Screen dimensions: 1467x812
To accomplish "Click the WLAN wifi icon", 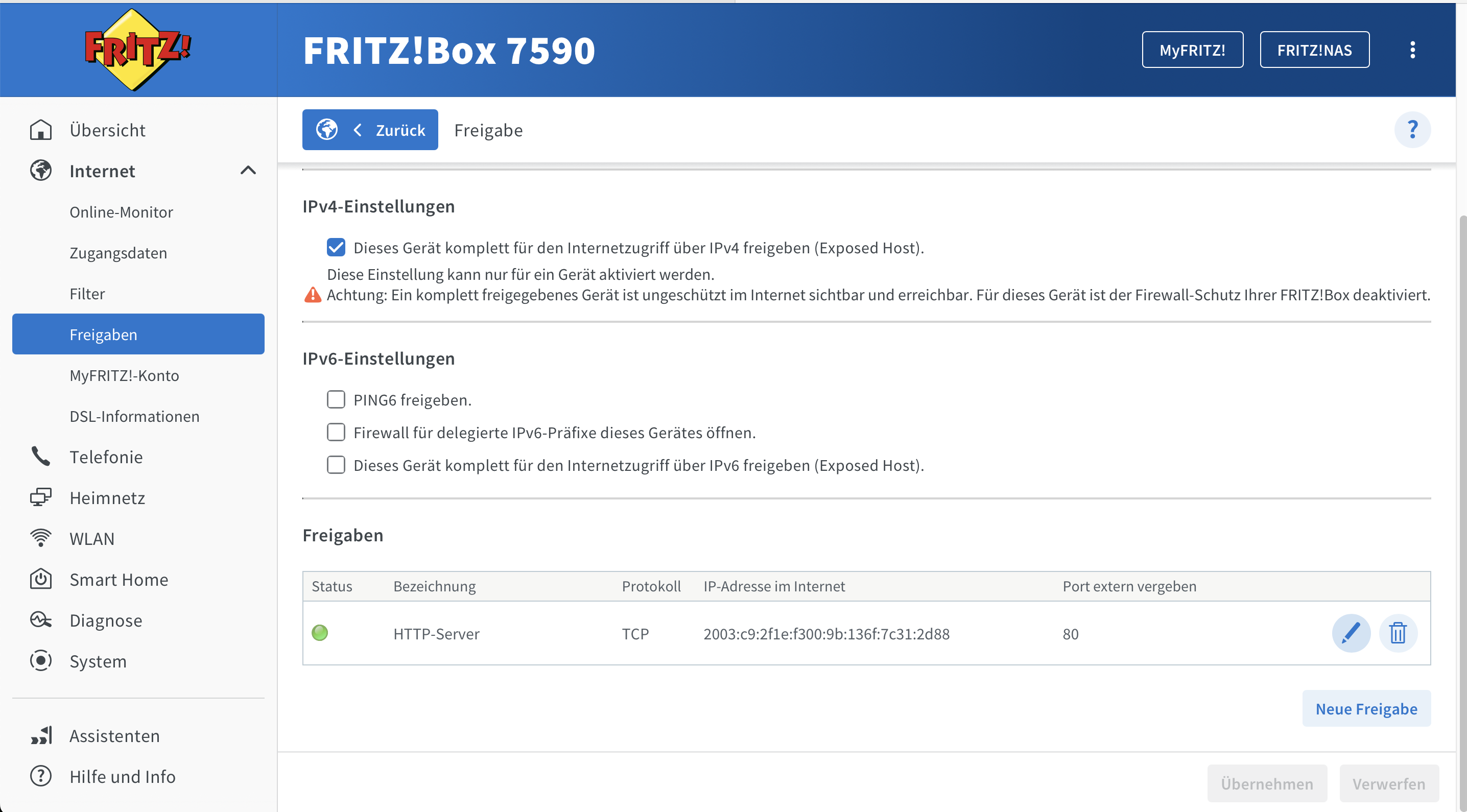I will (40, 538).
